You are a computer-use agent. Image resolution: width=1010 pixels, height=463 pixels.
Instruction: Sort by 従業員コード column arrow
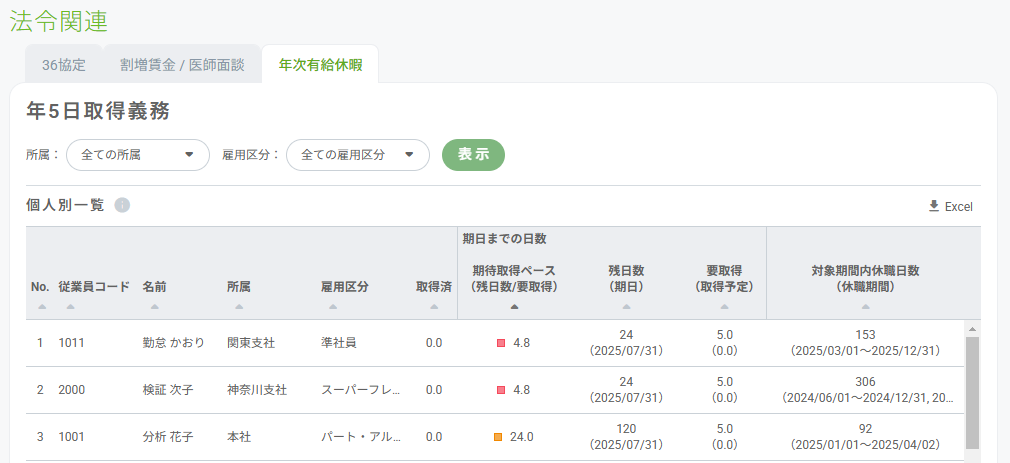69,307
